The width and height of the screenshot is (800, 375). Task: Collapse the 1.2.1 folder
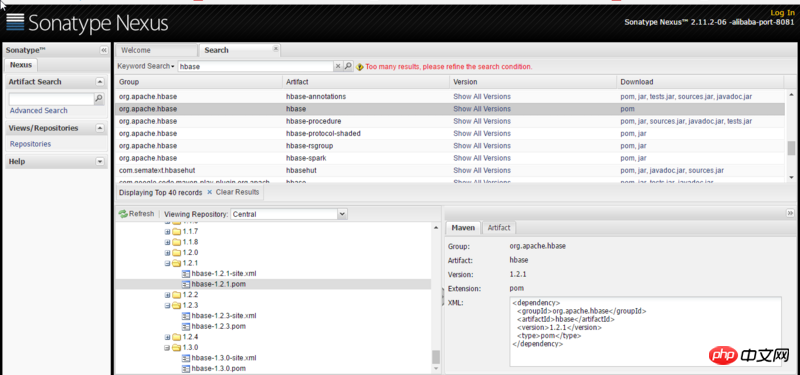[x=167, y=263]
